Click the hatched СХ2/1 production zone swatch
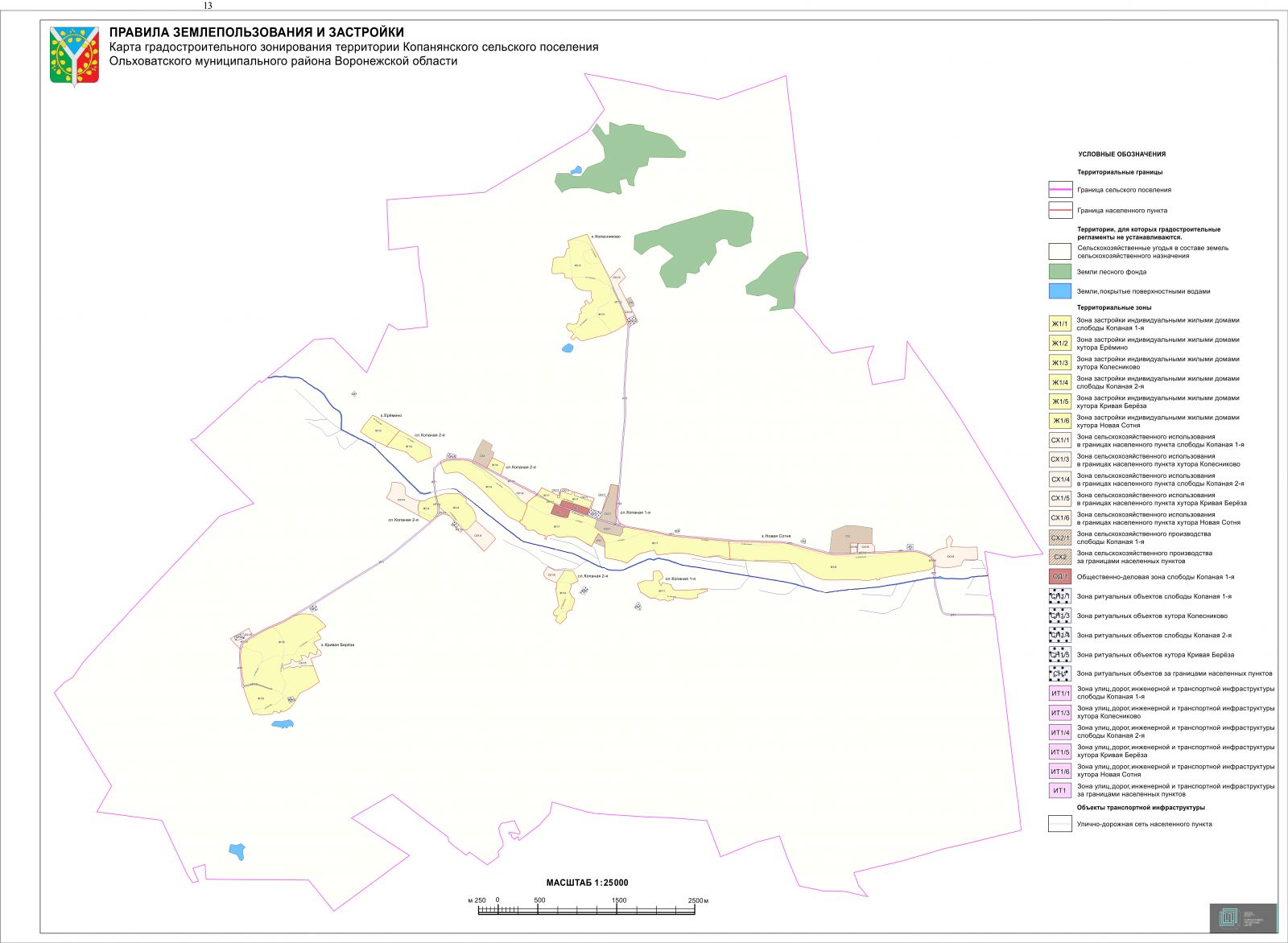This screenshot has height=943, width=1288. tap(1060, 537)
